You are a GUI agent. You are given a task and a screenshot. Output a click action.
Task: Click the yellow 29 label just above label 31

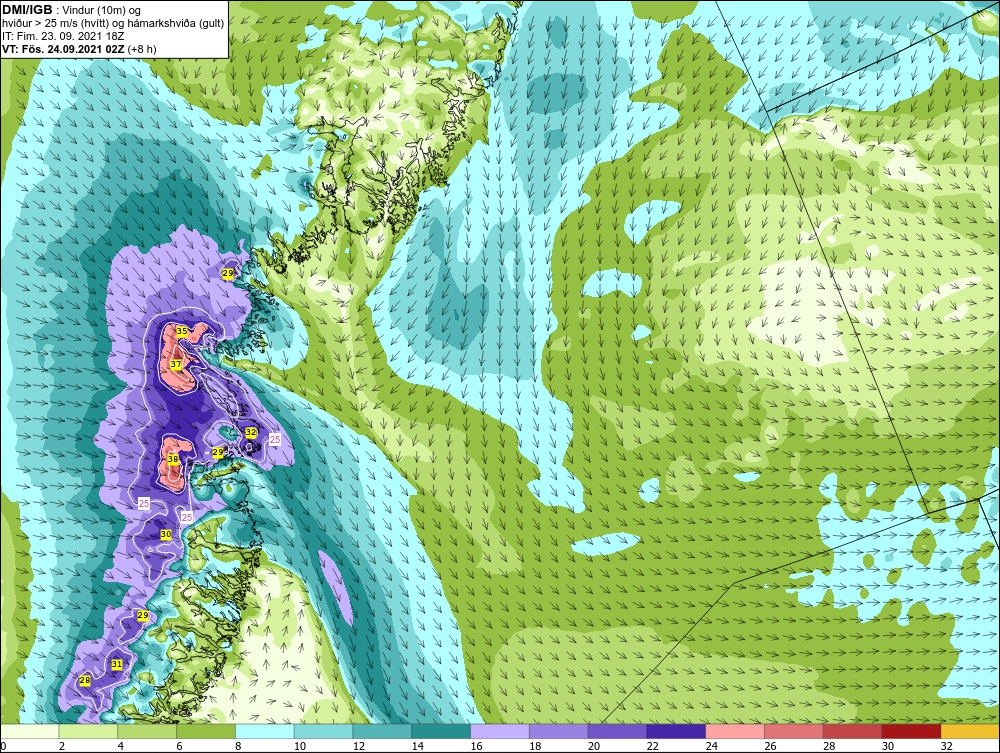(x=143, y=615)
